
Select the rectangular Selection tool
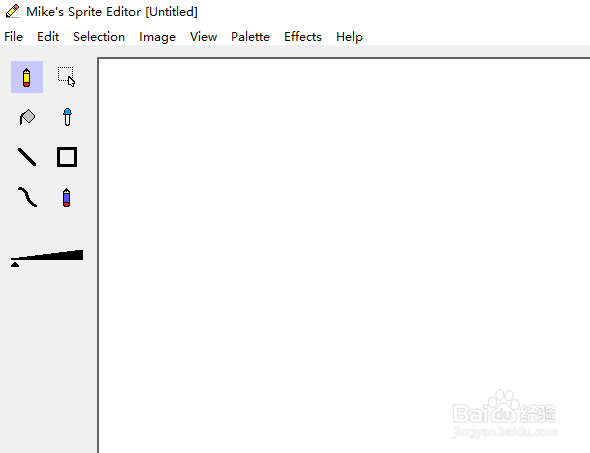[67, 77]
